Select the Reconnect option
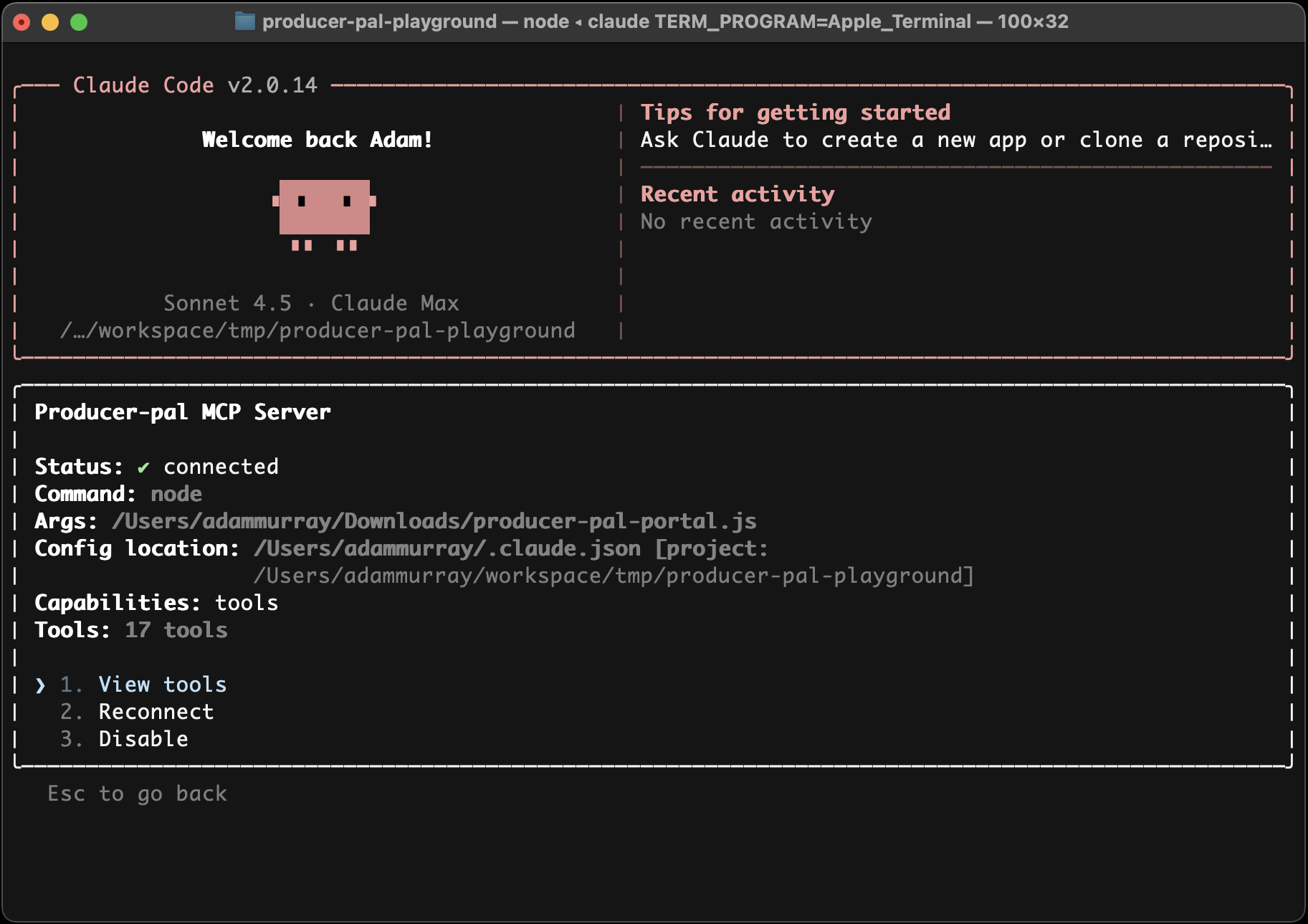The height and width of the screenshot is (924, 1308). [156, 712]
